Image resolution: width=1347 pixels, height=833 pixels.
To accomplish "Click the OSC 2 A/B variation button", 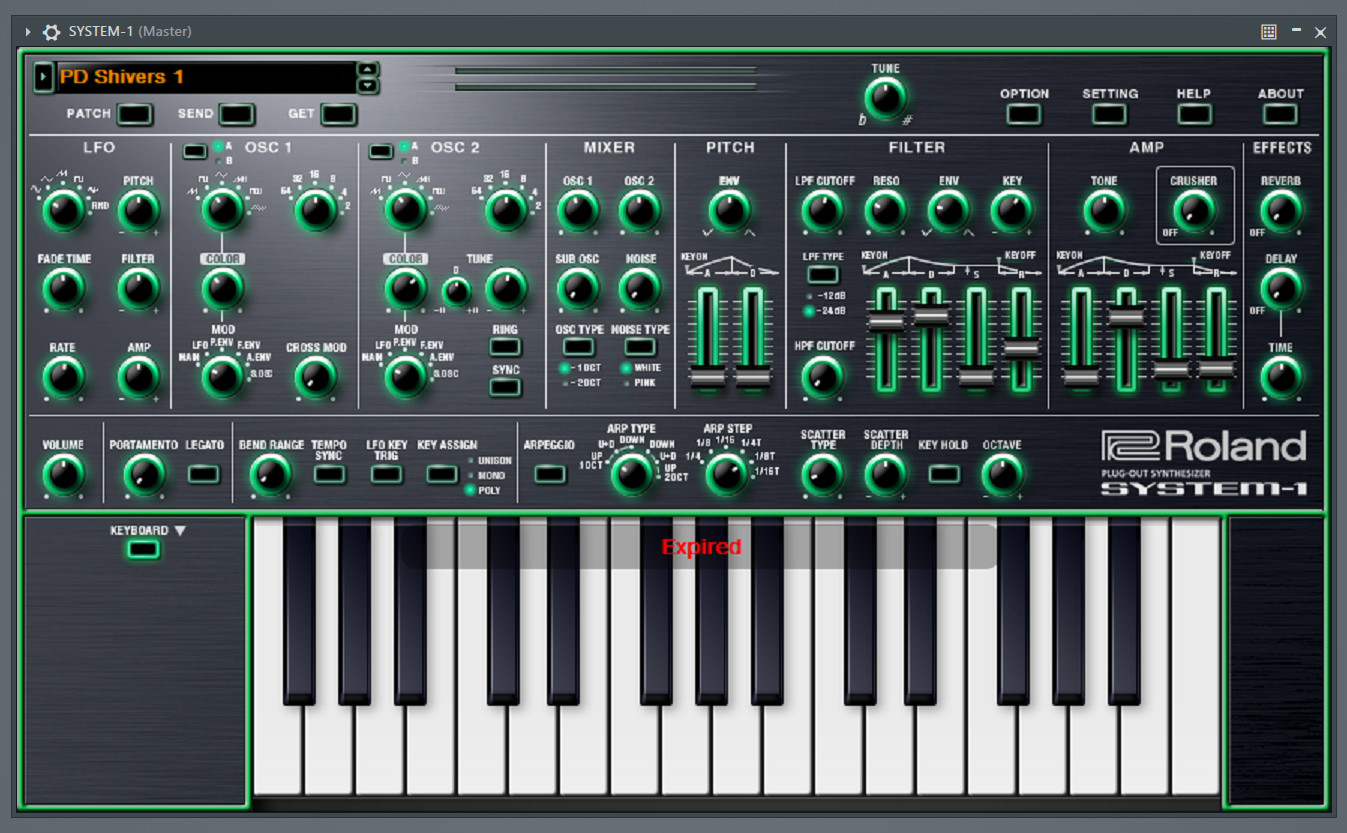I will click(381, 152).
